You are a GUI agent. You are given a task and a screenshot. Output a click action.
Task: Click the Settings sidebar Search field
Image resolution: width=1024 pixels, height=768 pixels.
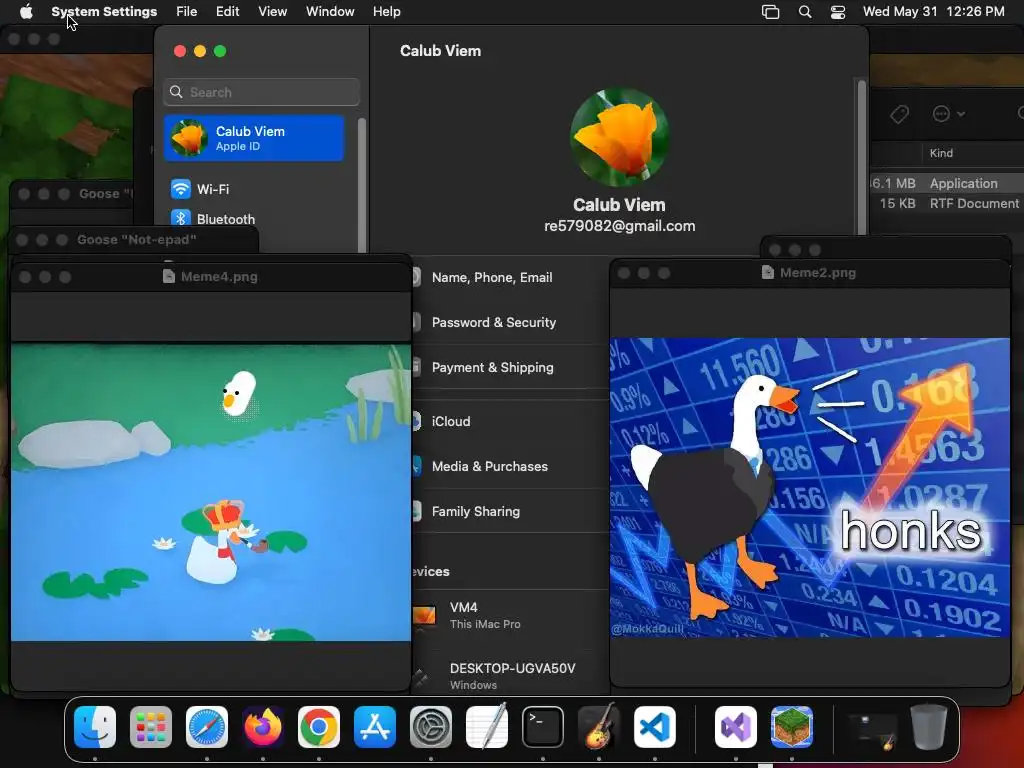pyautogui.click(x=261, y=92)
